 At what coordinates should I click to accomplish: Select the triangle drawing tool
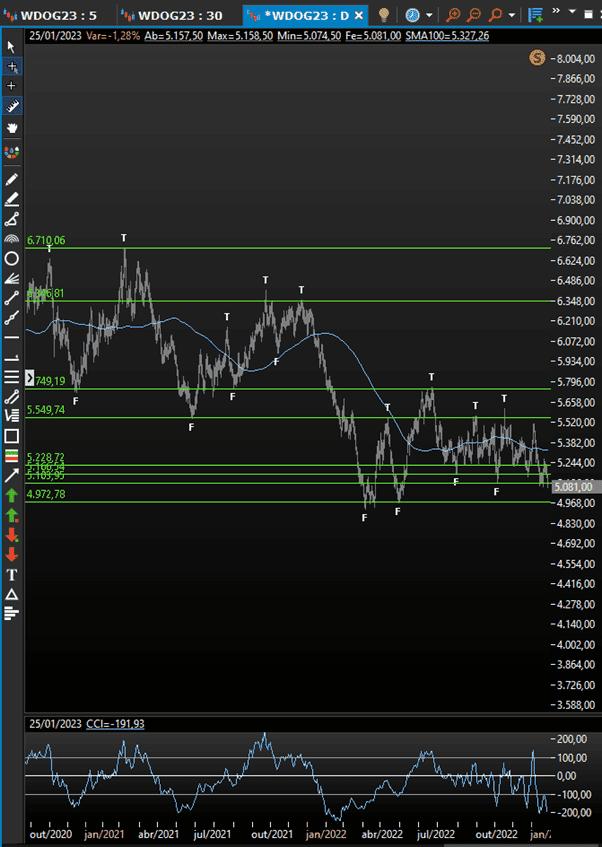[12, 594]
